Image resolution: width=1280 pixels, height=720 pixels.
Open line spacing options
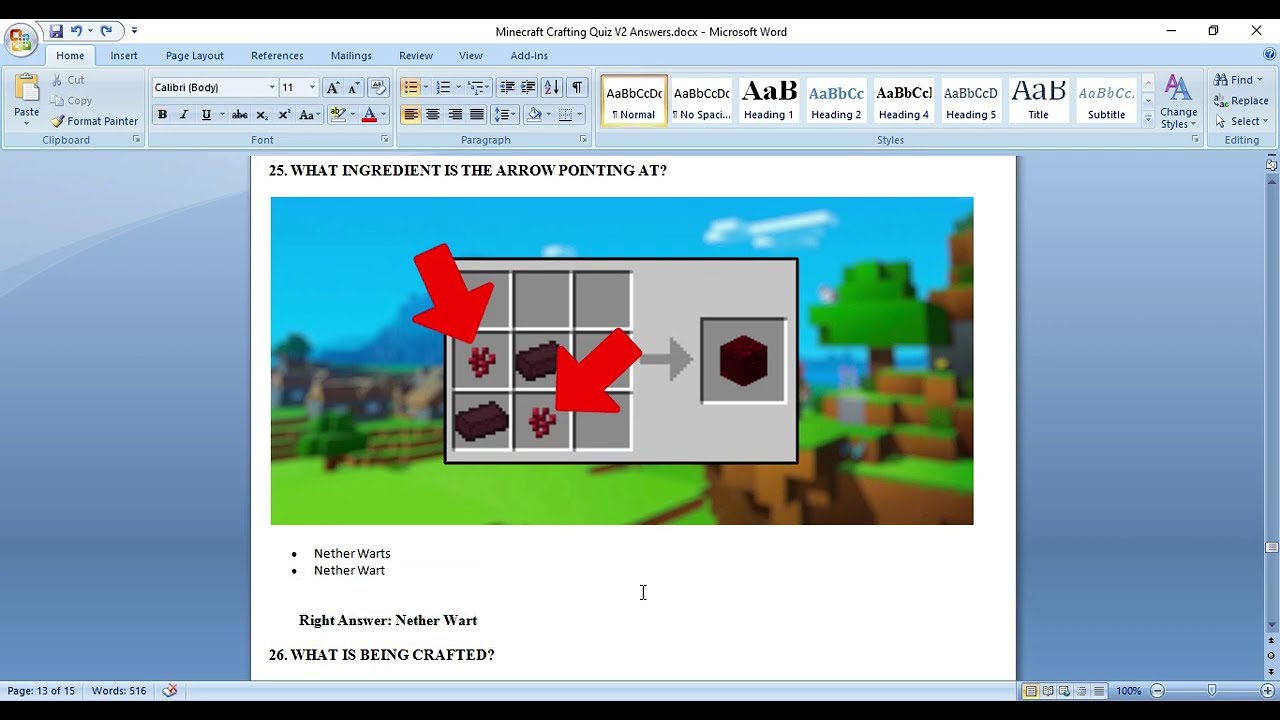[x=504, y=115]
